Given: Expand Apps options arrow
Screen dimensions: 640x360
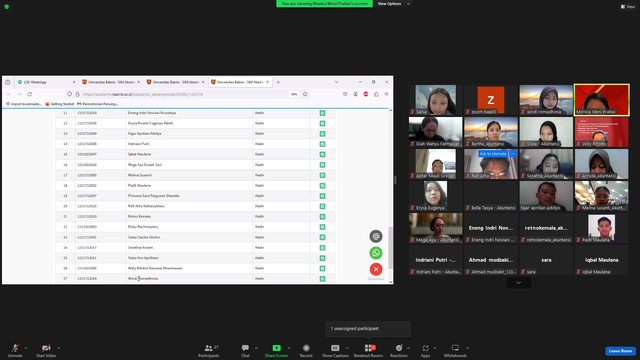Looking at the screenshot, I should pyautogui.click(x=435, y=348).
